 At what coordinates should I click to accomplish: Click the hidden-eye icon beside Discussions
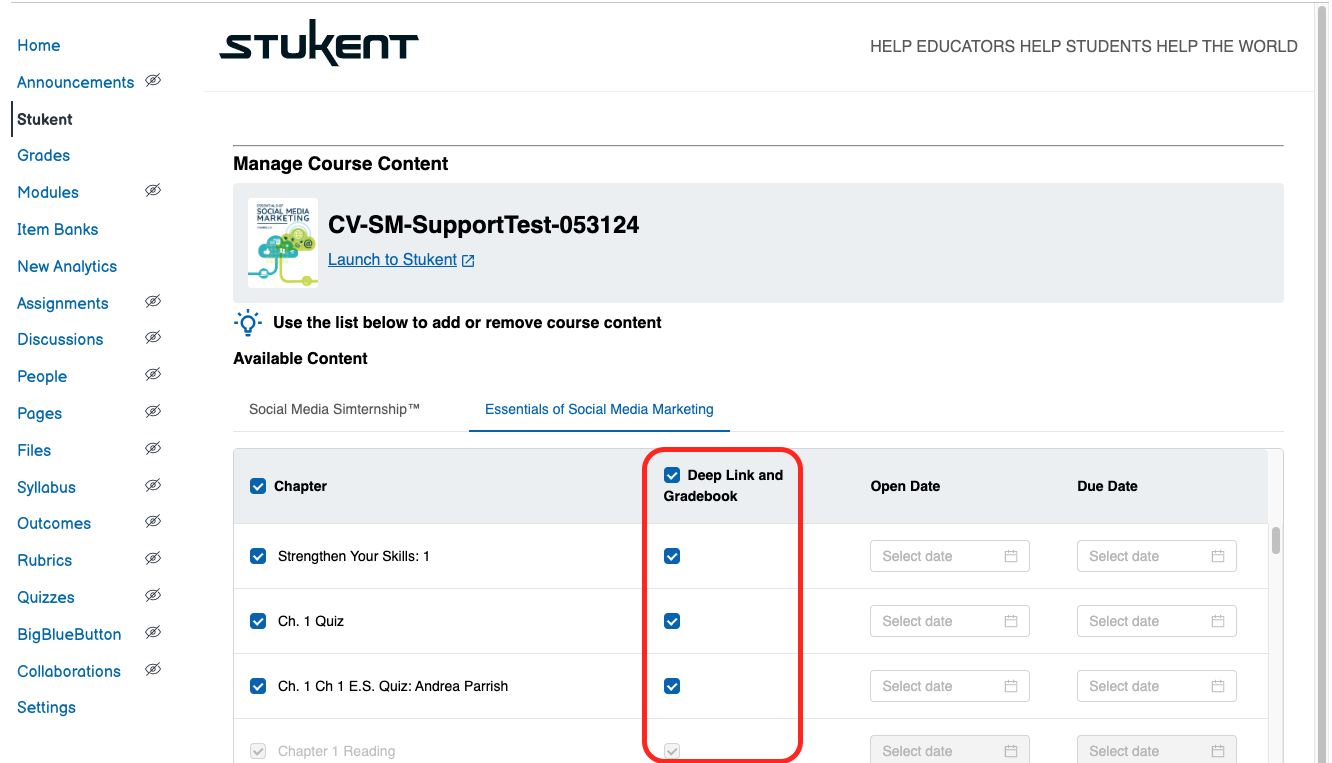pos(153,337)
